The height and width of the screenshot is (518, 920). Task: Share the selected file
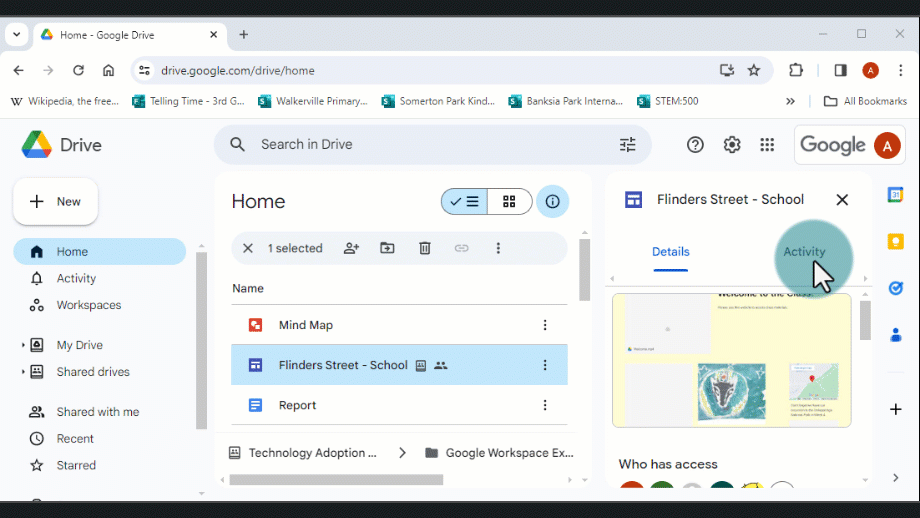click(x=351, y=248)
